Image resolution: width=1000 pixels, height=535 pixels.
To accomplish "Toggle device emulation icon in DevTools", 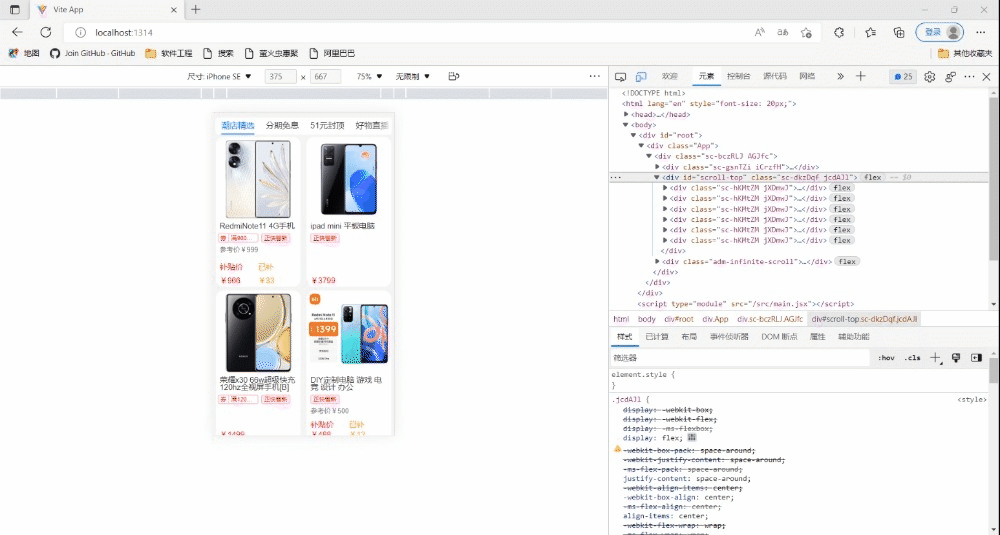I will tap(641, 77).
